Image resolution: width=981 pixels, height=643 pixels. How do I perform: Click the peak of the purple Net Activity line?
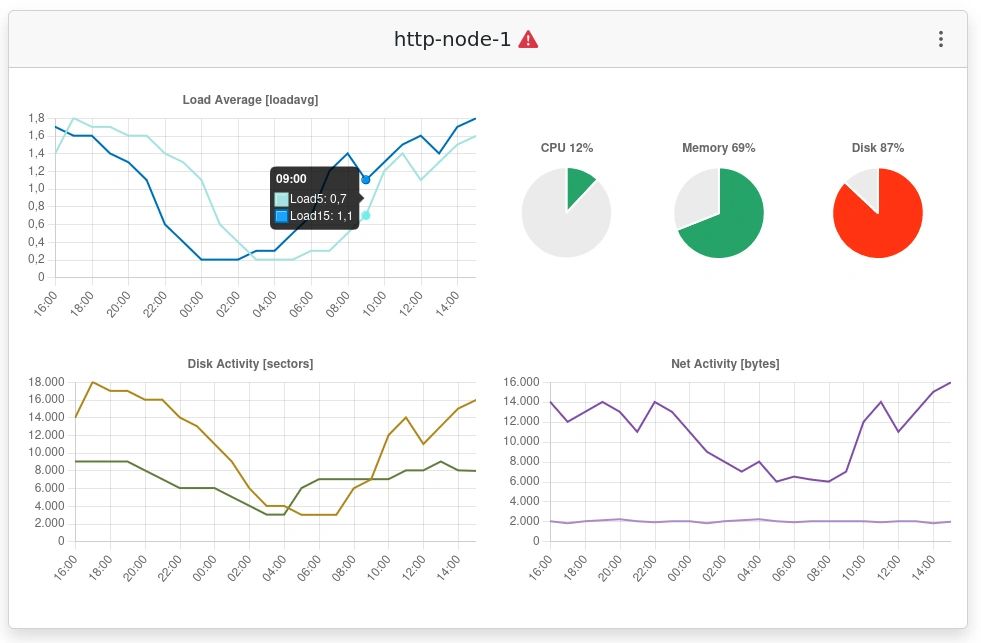coord(948,383)
